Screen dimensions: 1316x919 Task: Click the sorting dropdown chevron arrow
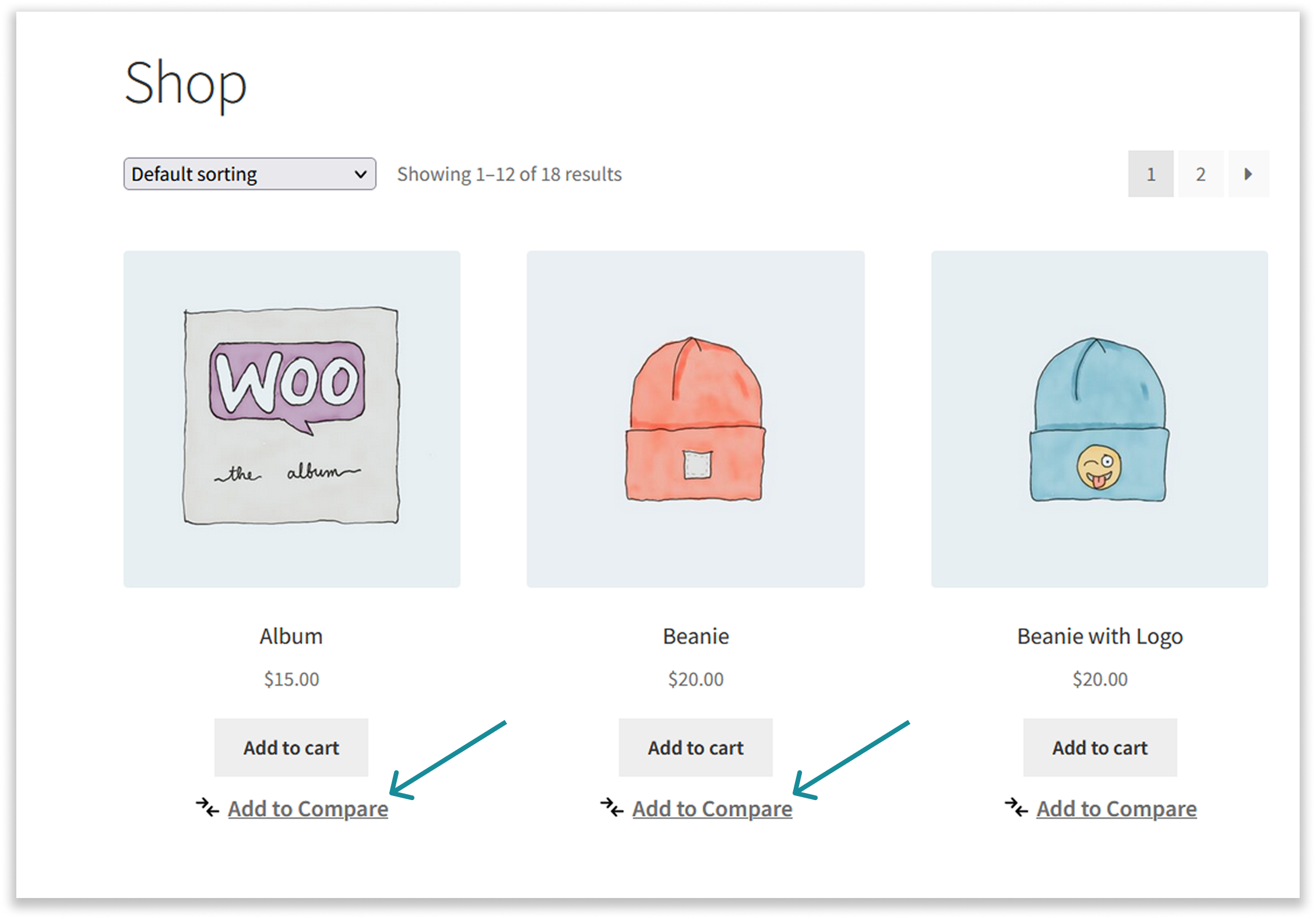click(x=360, y=174)
